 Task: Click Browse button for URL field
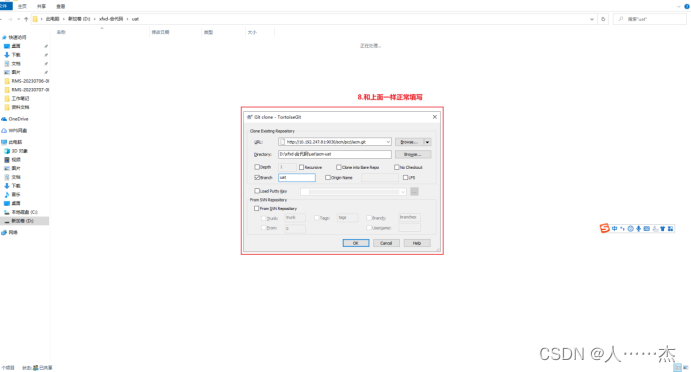409,142
